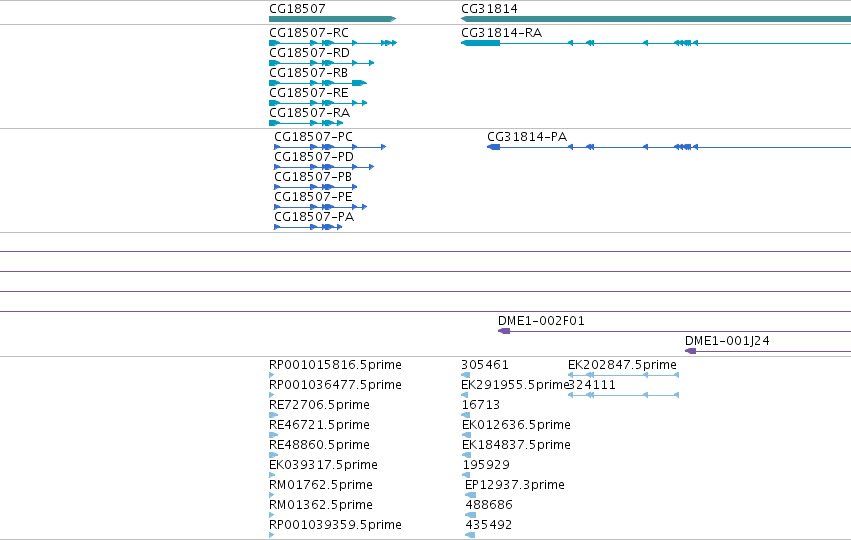
Task: Select protein CG18507-PB
Action: click(313, 177)
